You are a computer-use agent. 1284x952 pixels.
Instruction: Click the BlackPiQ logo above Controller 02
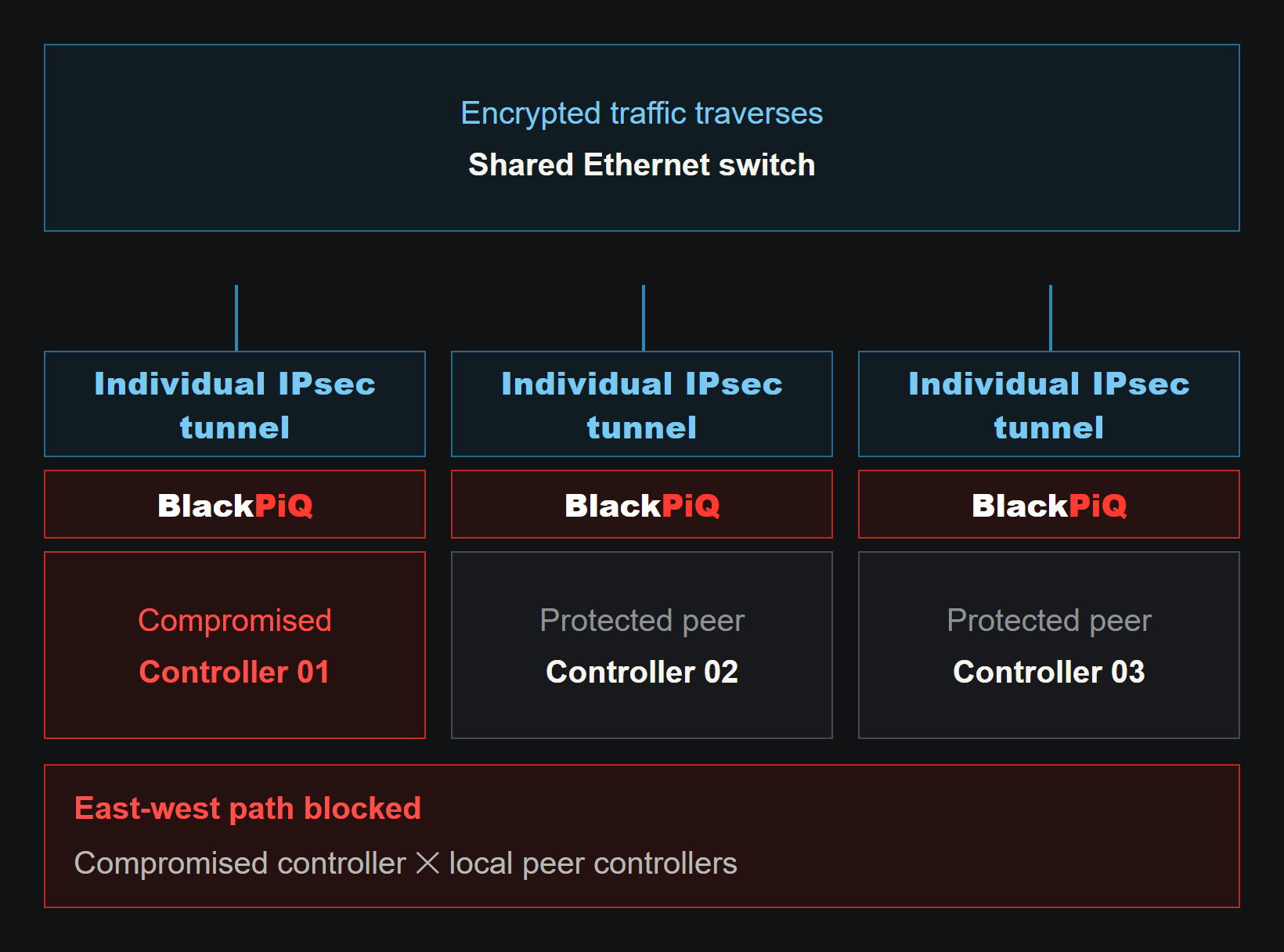[642, 505]
